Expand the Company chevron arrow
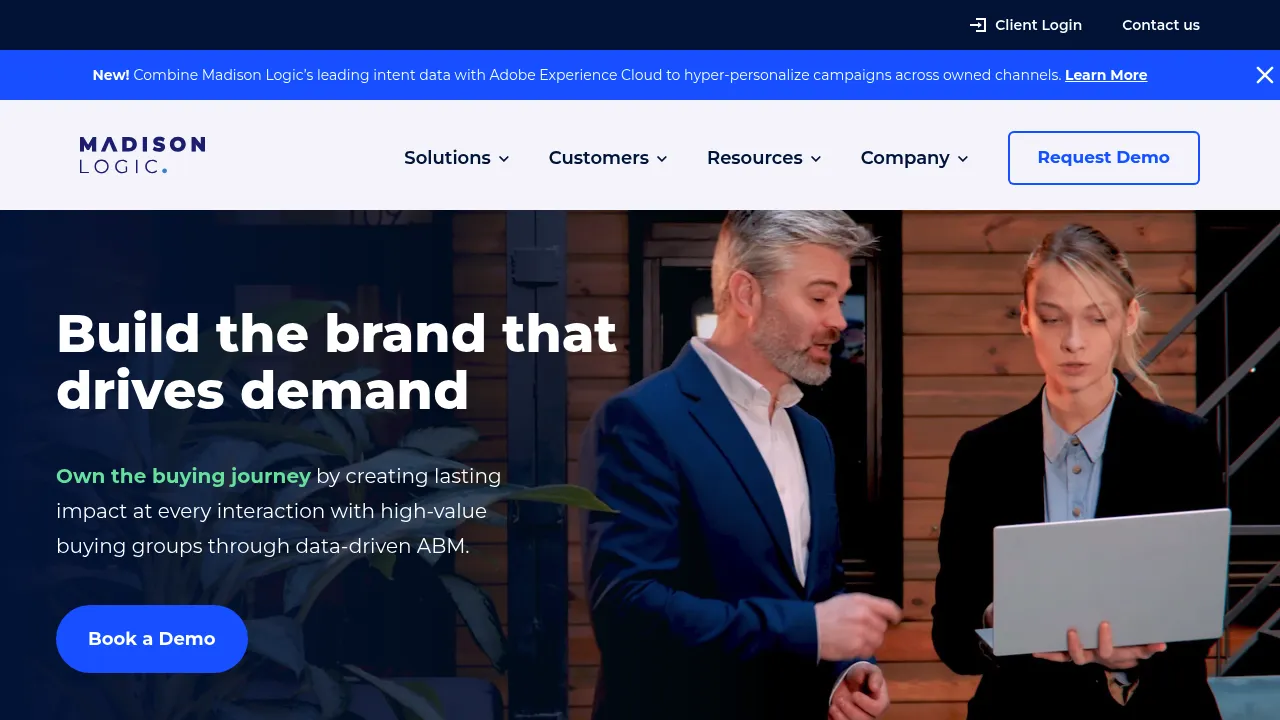Viewport: 1280px width, 720px height. click(963, 159)
